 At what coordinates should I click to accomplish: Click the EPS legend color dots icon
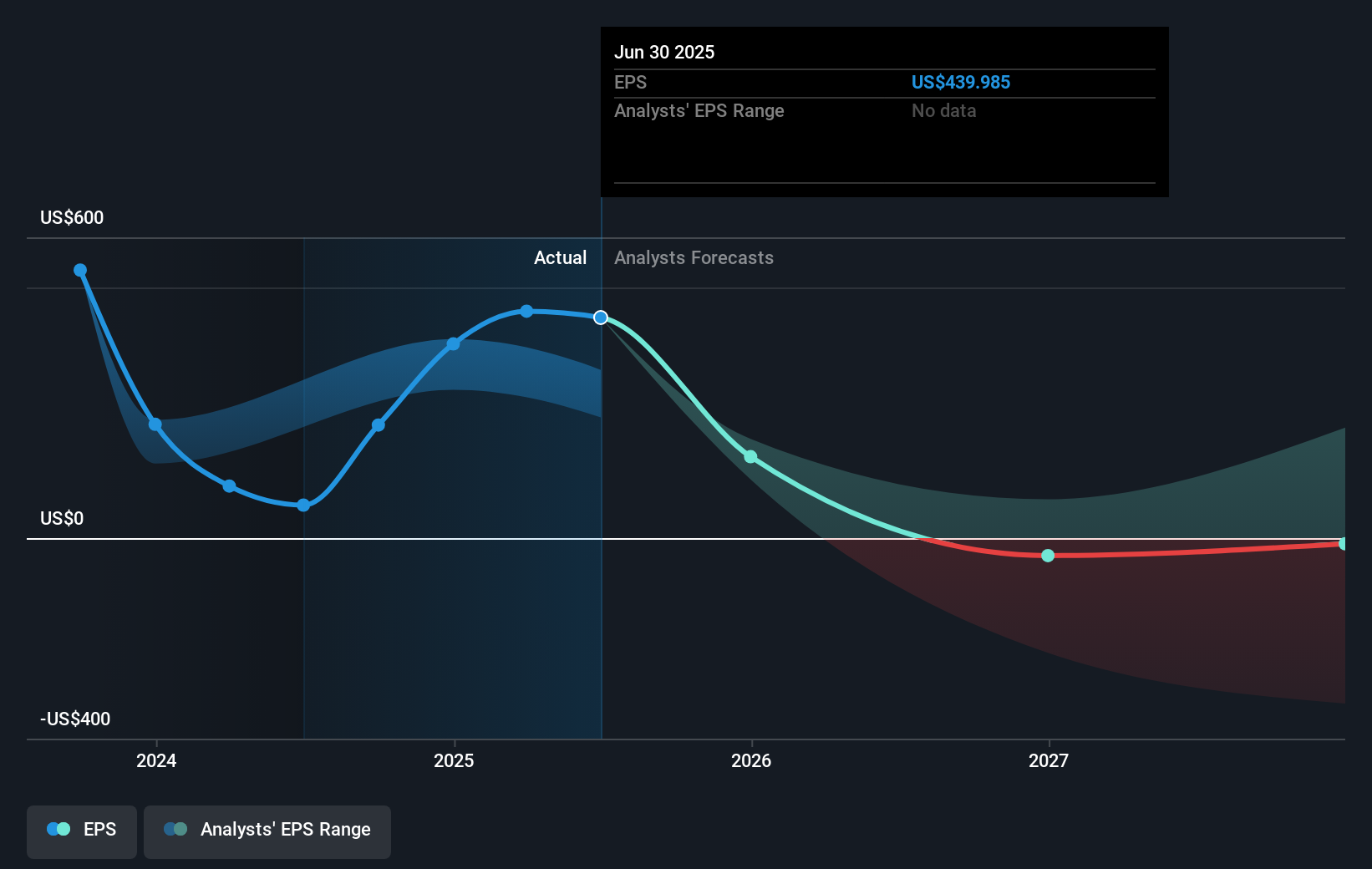pyautogui.click(x=58, y=829)
